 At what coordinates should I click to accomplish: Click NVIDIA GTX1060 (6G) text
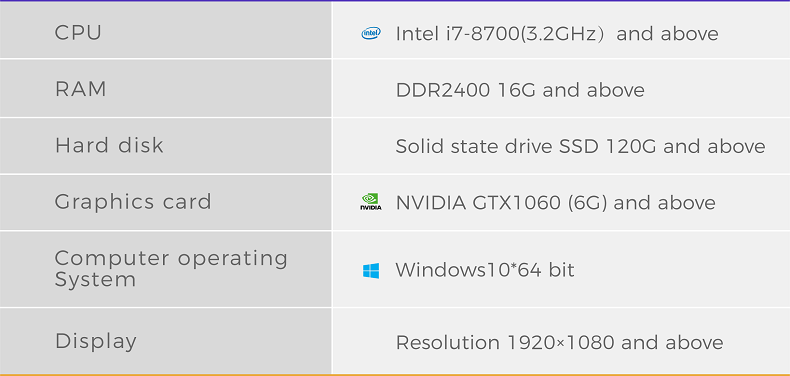[501, 203]
